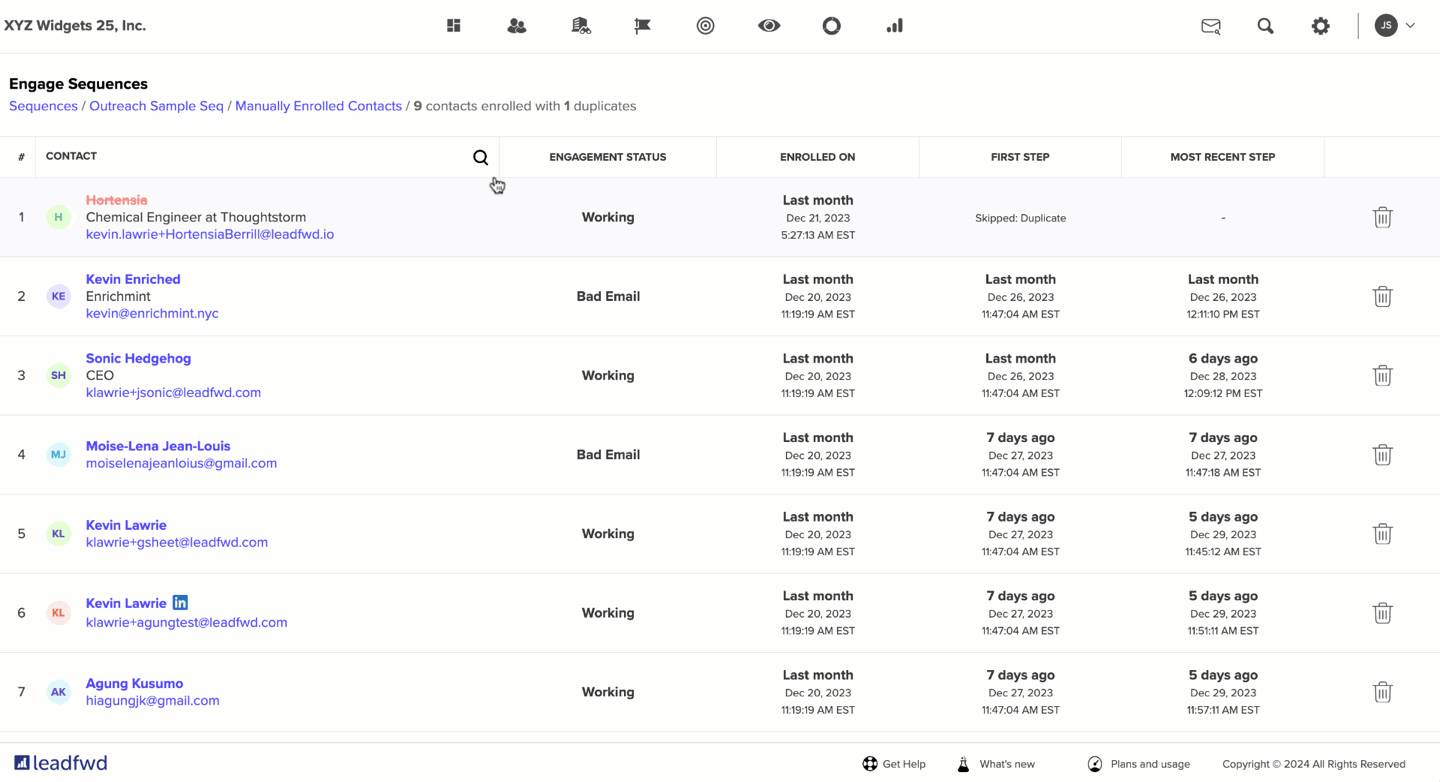Click the ENROLLED ON column header
Screen dimensions: 1440x782
(817, 157)
